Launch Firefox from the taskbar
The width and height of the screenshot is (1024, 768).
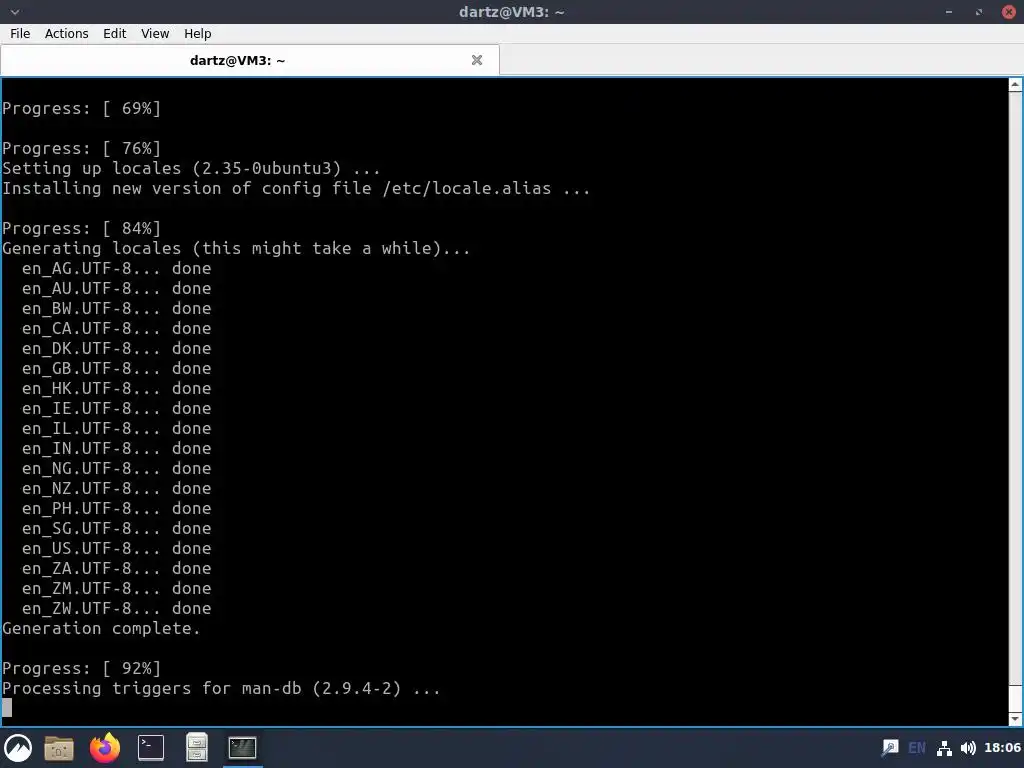[x=105, y=748]
